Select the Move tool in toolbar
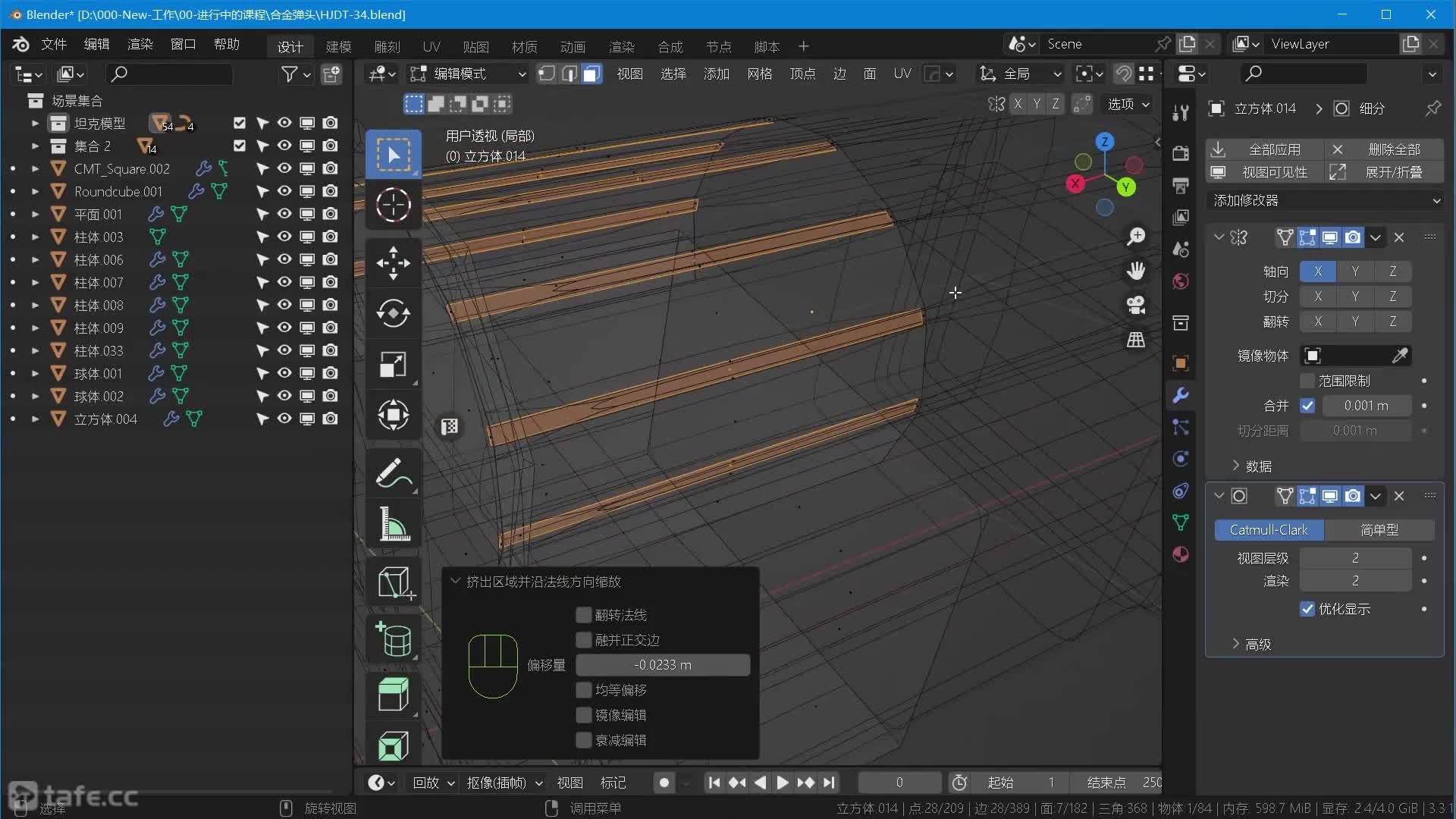The image size is (1456, 819). [x=393, y=262]
